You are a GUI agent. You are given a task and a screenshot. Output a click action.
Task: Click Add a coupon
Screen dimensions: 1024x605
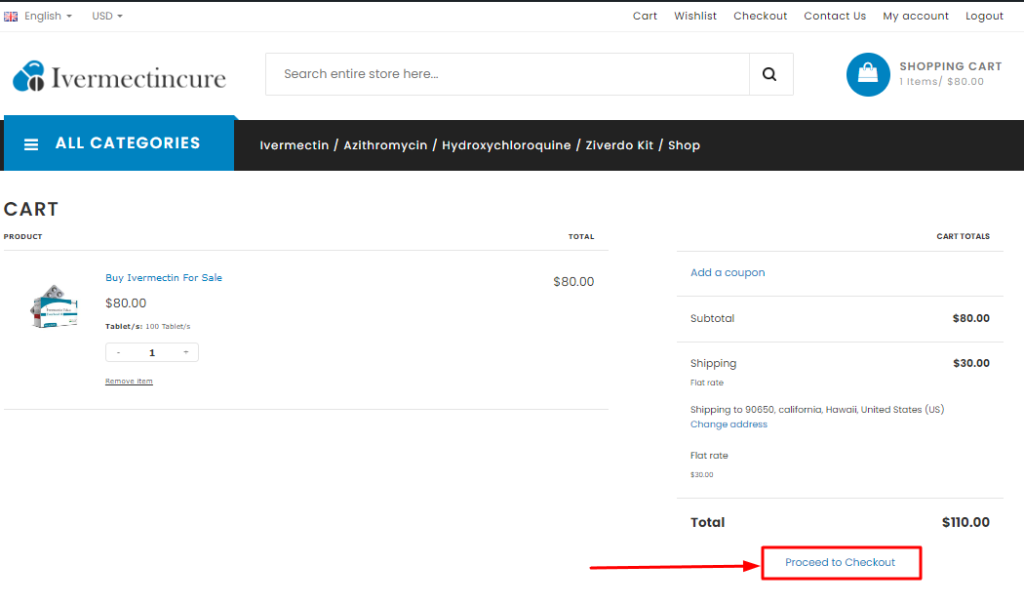point(728,272)
